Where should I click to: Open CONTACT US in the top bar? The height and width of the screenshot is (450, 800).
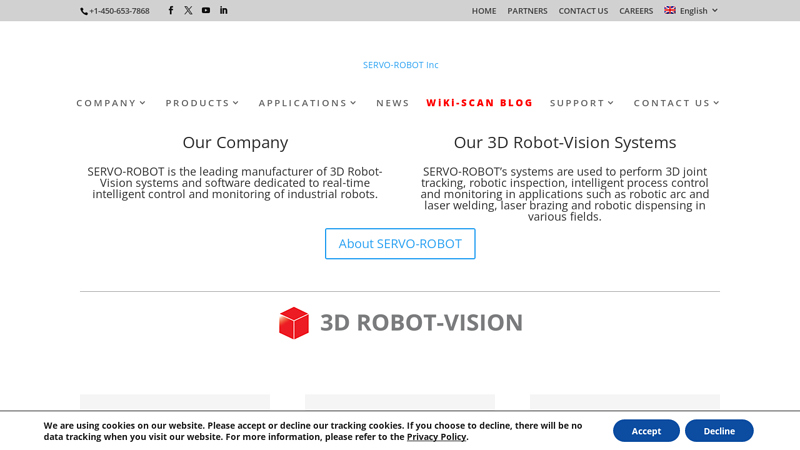click(583, 11)
